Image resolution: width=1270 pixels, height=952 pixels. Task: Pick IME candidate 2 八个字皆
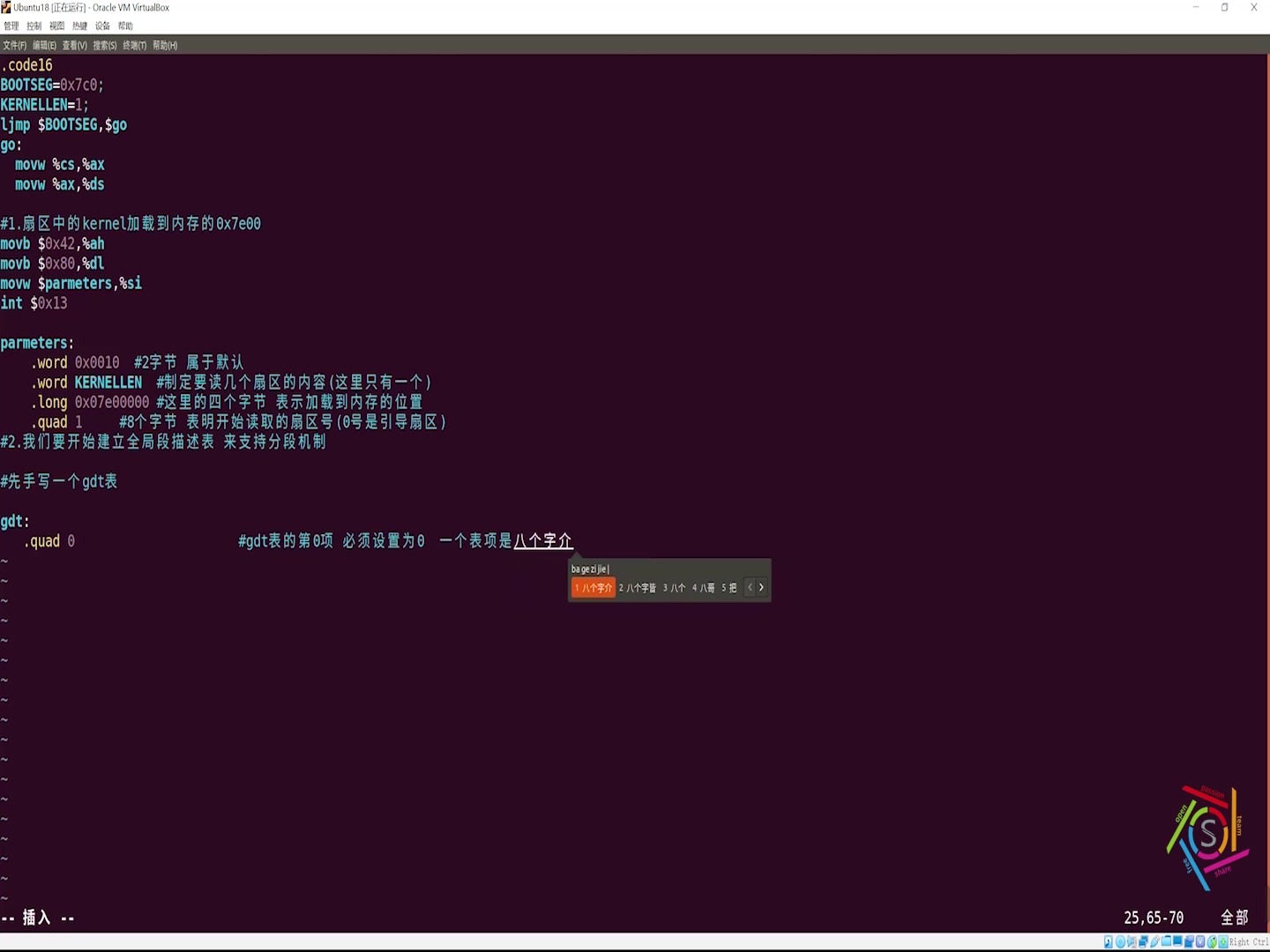coord(638,588)
